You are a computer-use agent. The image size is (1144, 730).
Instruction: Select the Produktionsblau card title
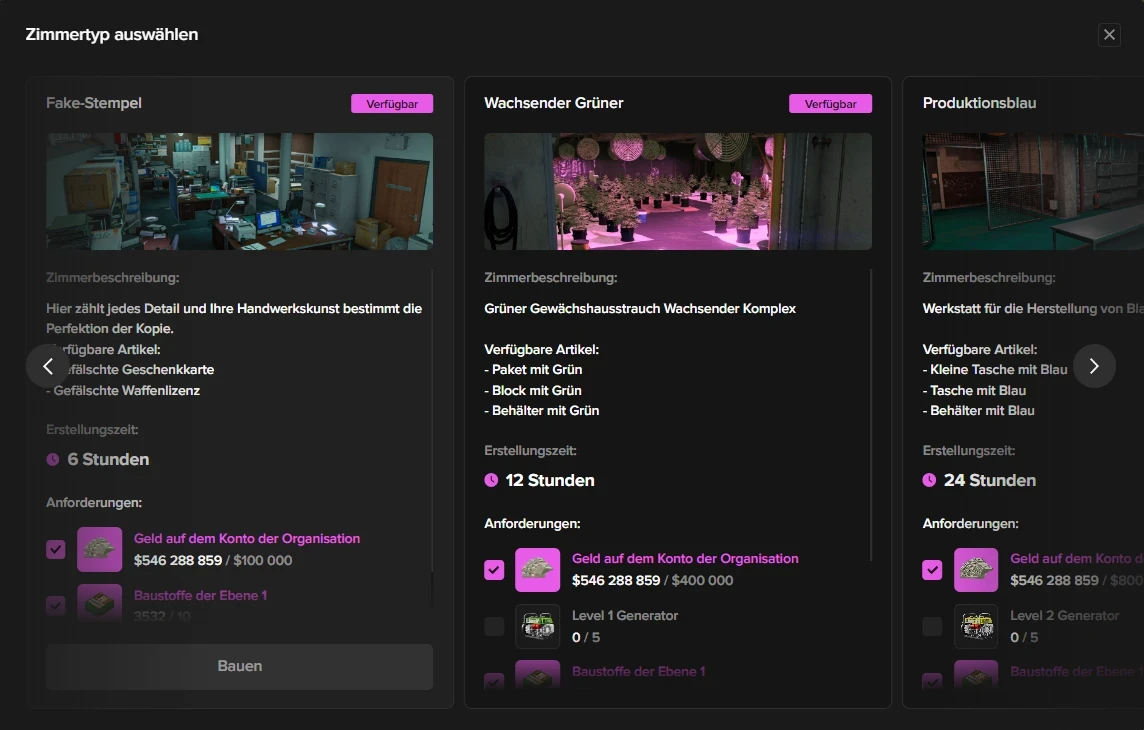(979, 103)
